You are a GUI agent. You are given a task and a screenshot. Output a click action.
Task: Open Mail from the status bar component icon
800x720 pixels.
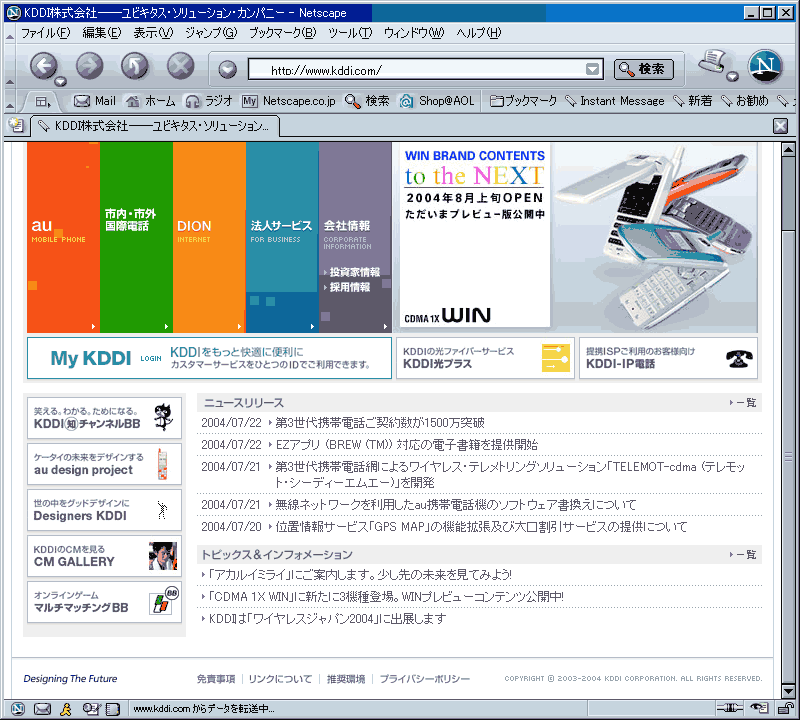[42, 708]
